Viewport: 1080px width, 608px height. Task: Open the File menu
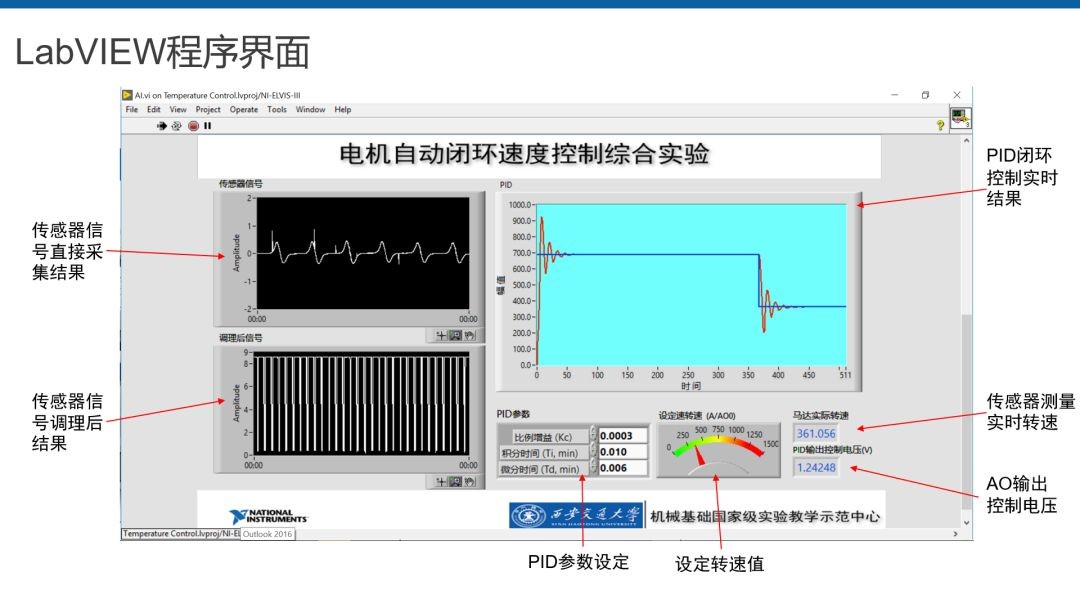(x=132, y=109)
